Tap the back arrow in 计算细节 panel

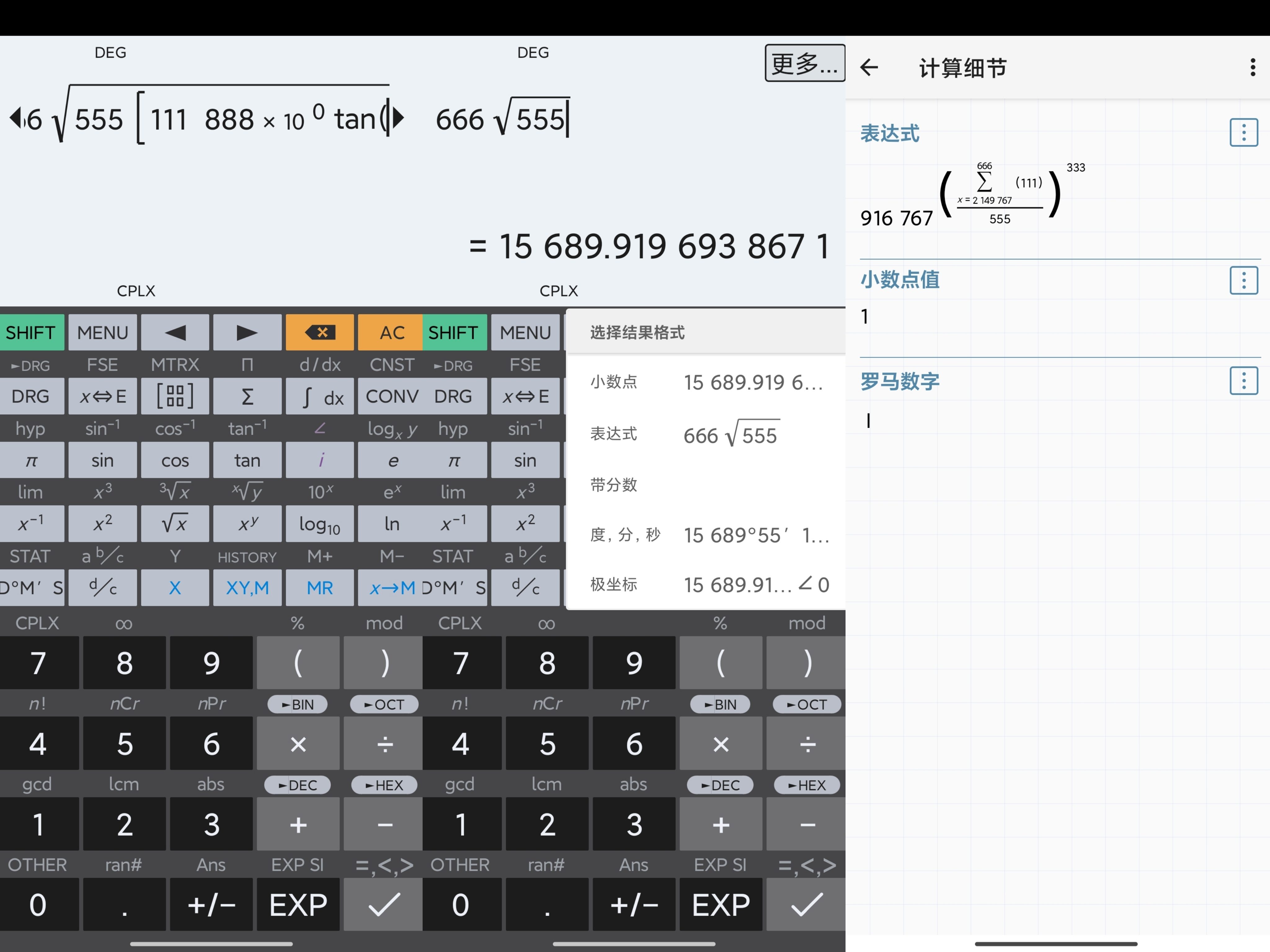(x=869, y=68)
